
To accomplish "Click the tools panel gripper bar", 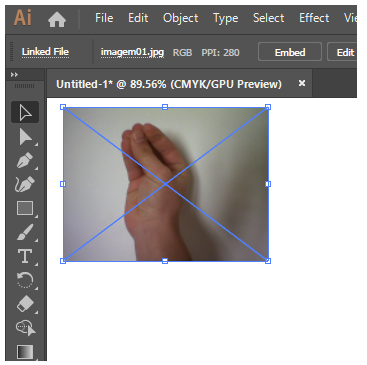I will [x=24, y=86].
